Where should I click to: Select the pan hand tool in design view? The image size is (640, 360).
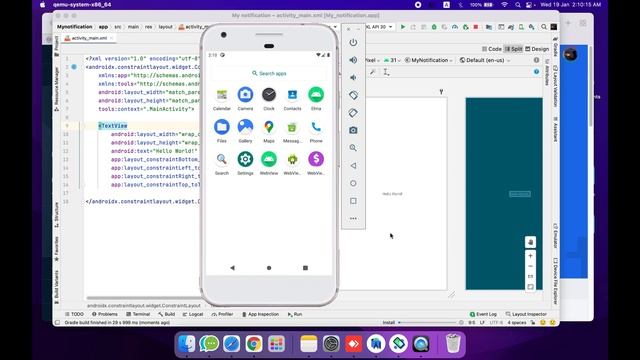coord(530,242)
